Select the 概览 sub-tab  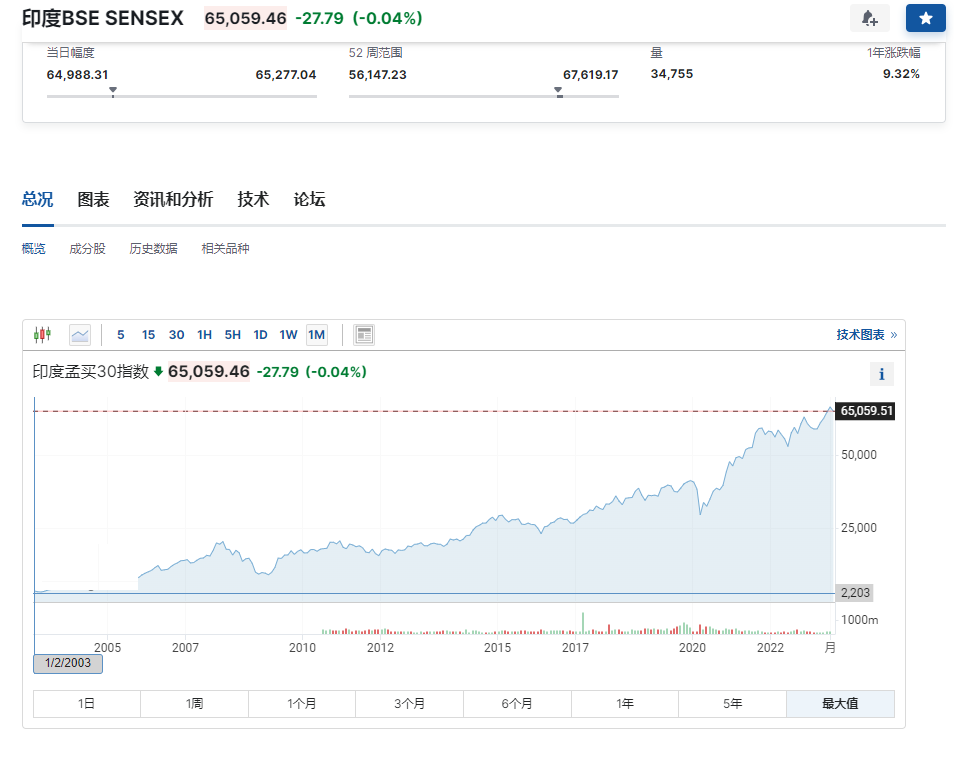click(33, 248)
